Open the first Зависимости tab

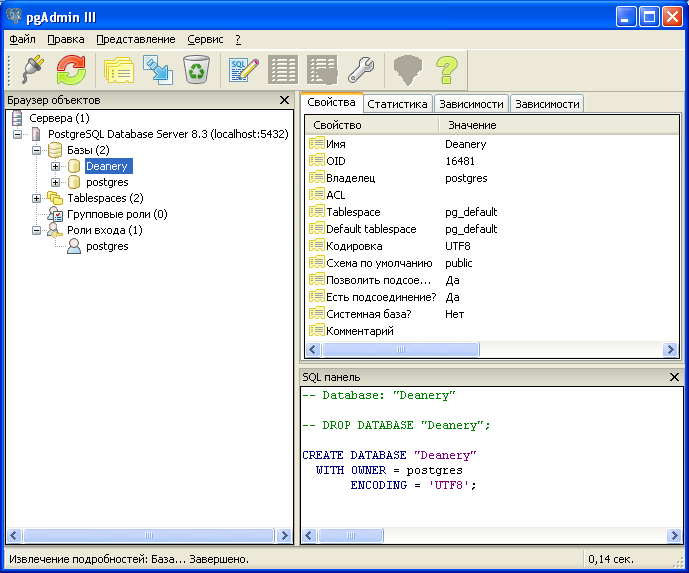[x=471, y=104]
